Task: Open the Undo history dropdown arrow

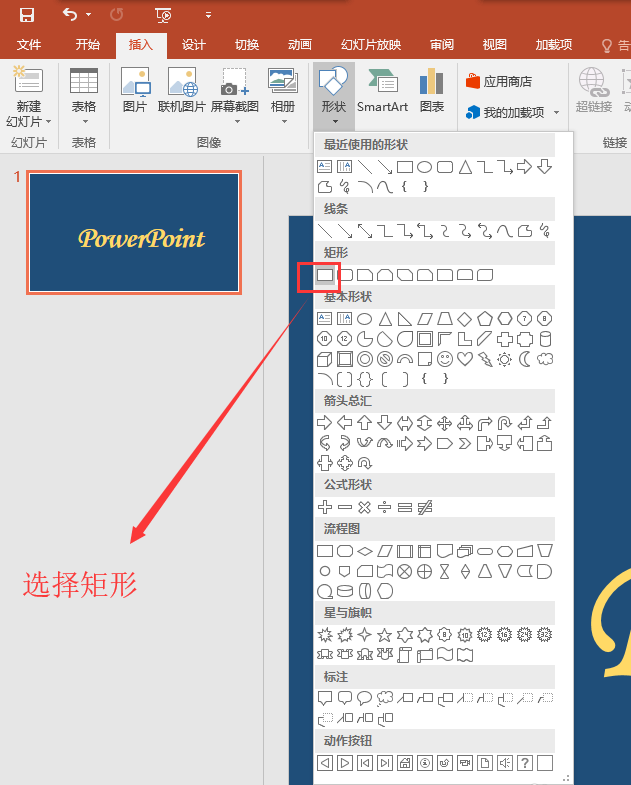Action: point(89,15)
